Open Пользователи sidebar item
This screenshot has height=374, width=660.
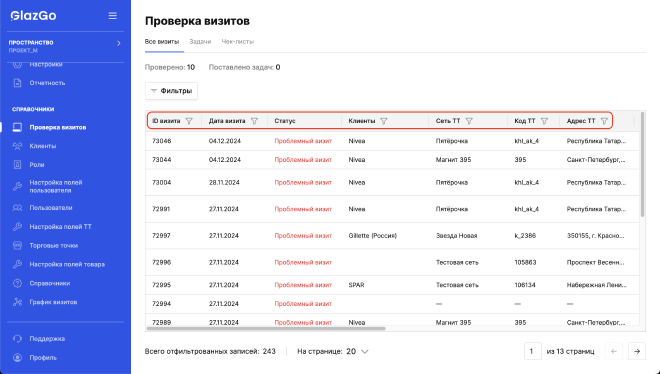pyautogui.click(x=51, y=208)
